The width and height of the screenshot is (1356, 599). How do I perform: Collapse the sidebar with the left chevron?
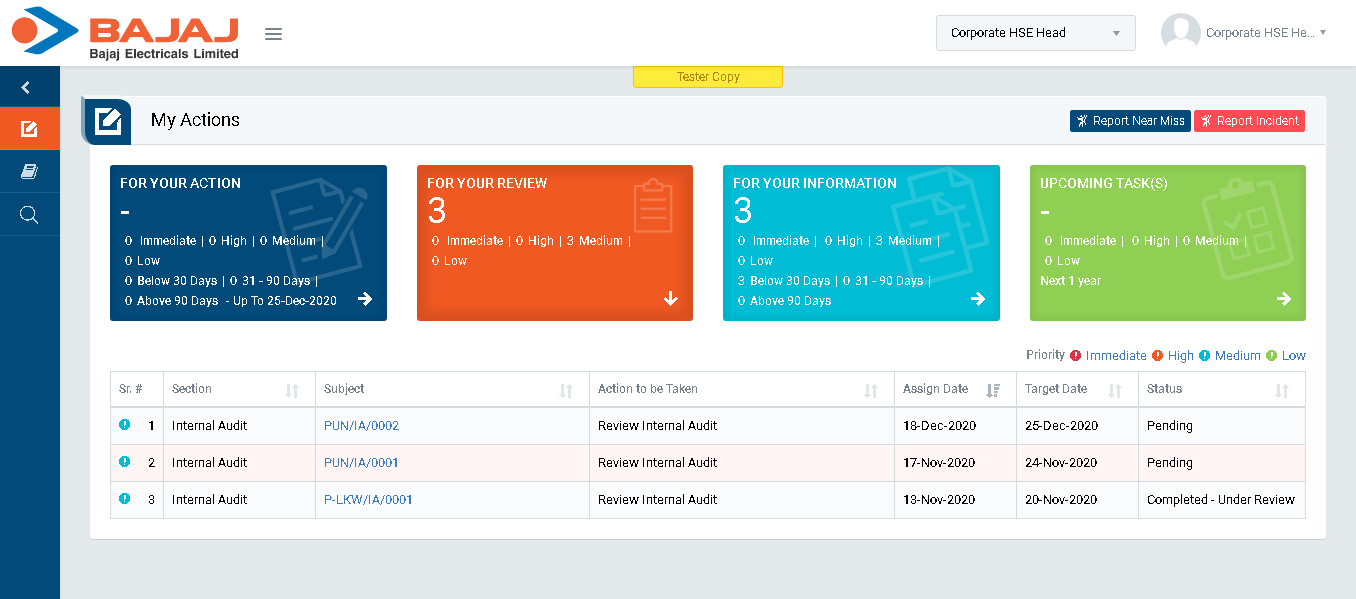pos(26,88)
